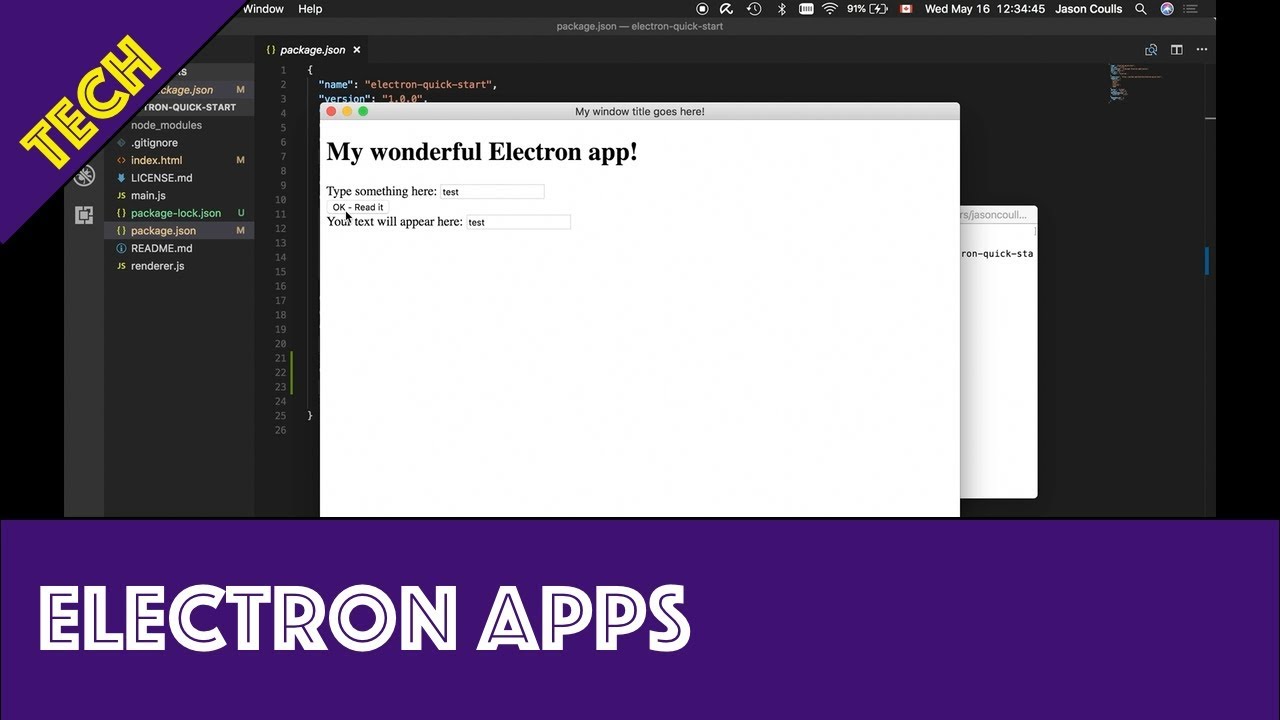
Task: Click line number 1 in the editor gutter
Action: pyautogui.click(x=283, y=70)
